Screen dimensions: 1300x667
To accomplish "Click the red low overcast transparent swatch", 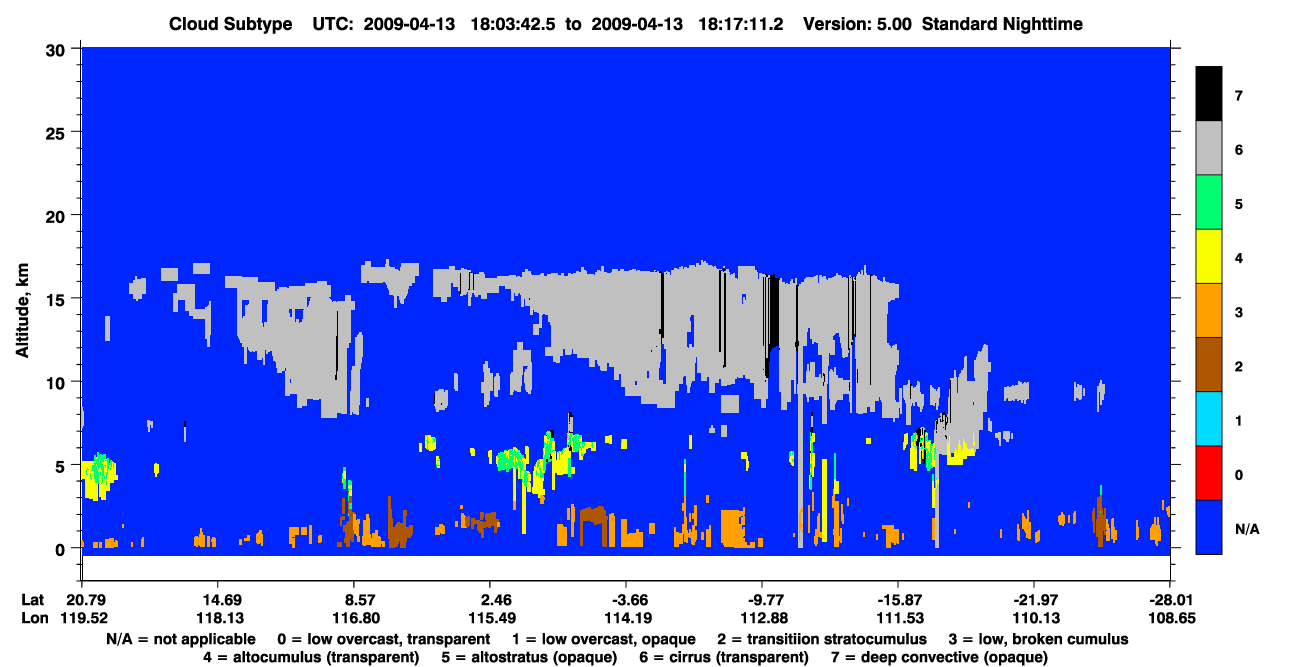I will [x=1209, y=473].
